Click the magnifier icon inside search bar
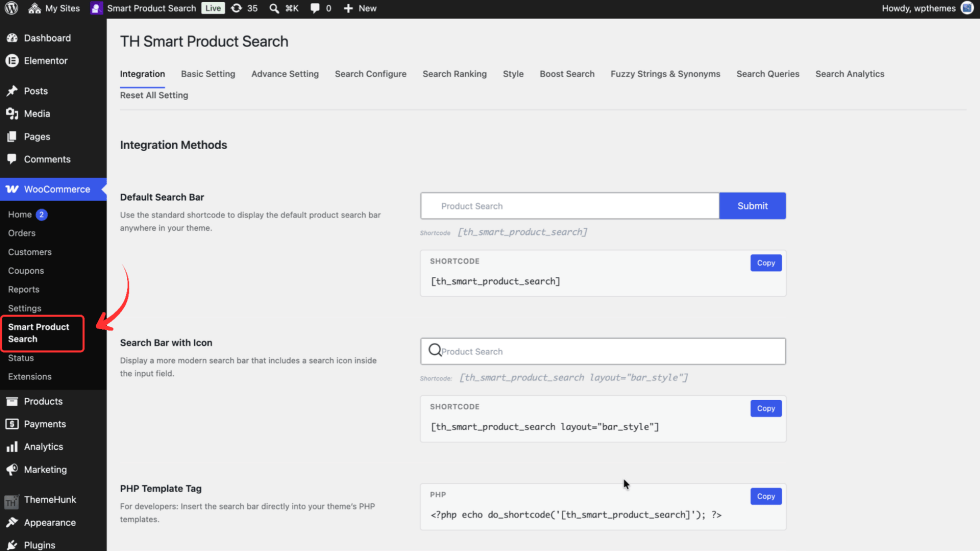The height and width of the screenshot is (551, 980). click(435, 350)
